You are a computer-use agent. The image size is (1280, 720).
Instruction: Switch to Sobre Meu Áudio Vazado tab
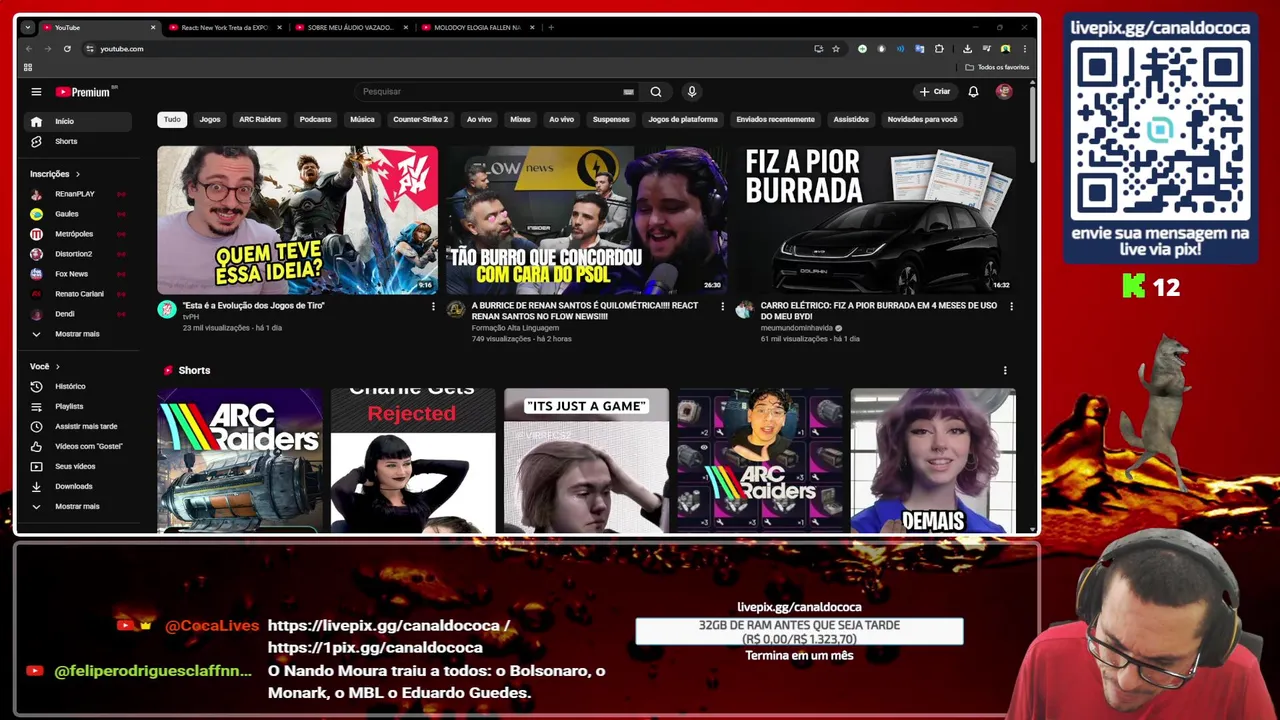350,28
